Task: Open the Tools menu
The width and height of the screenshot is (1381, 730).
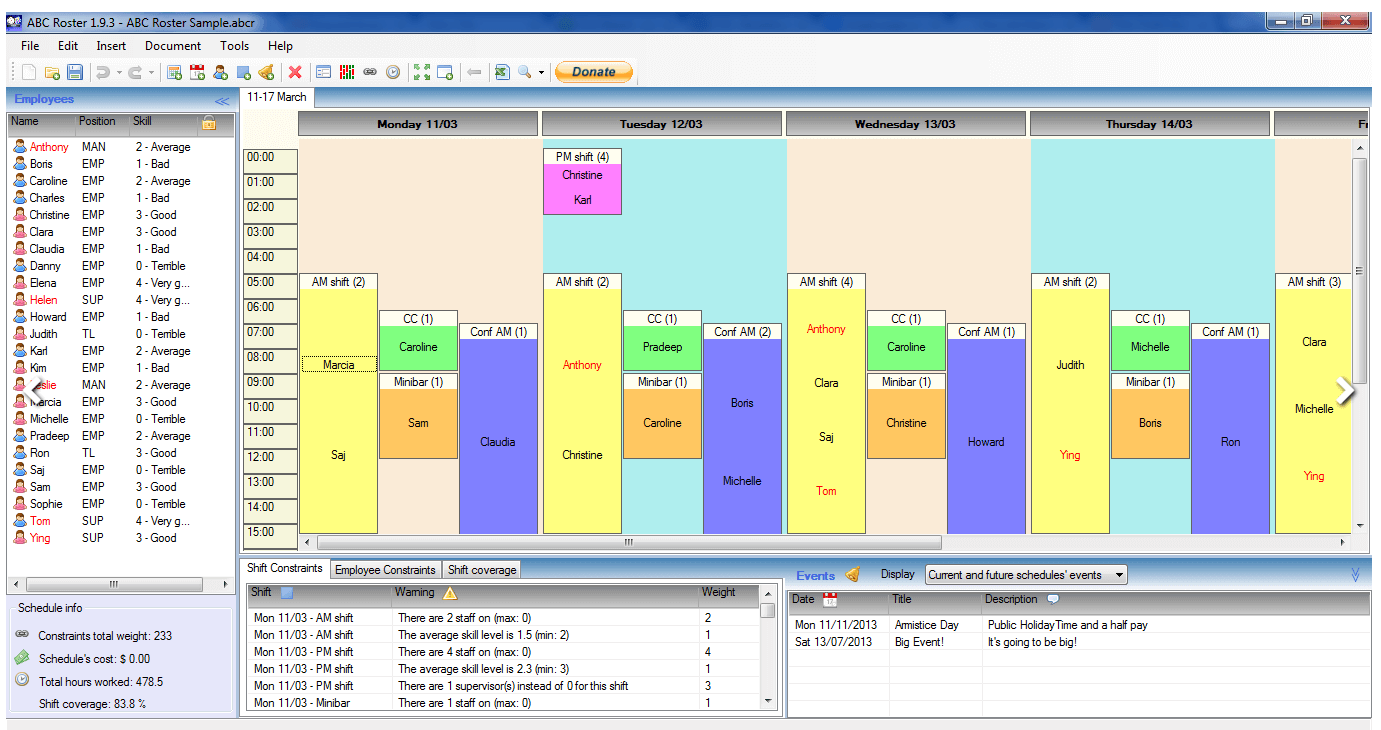Action: click(234, 45)
